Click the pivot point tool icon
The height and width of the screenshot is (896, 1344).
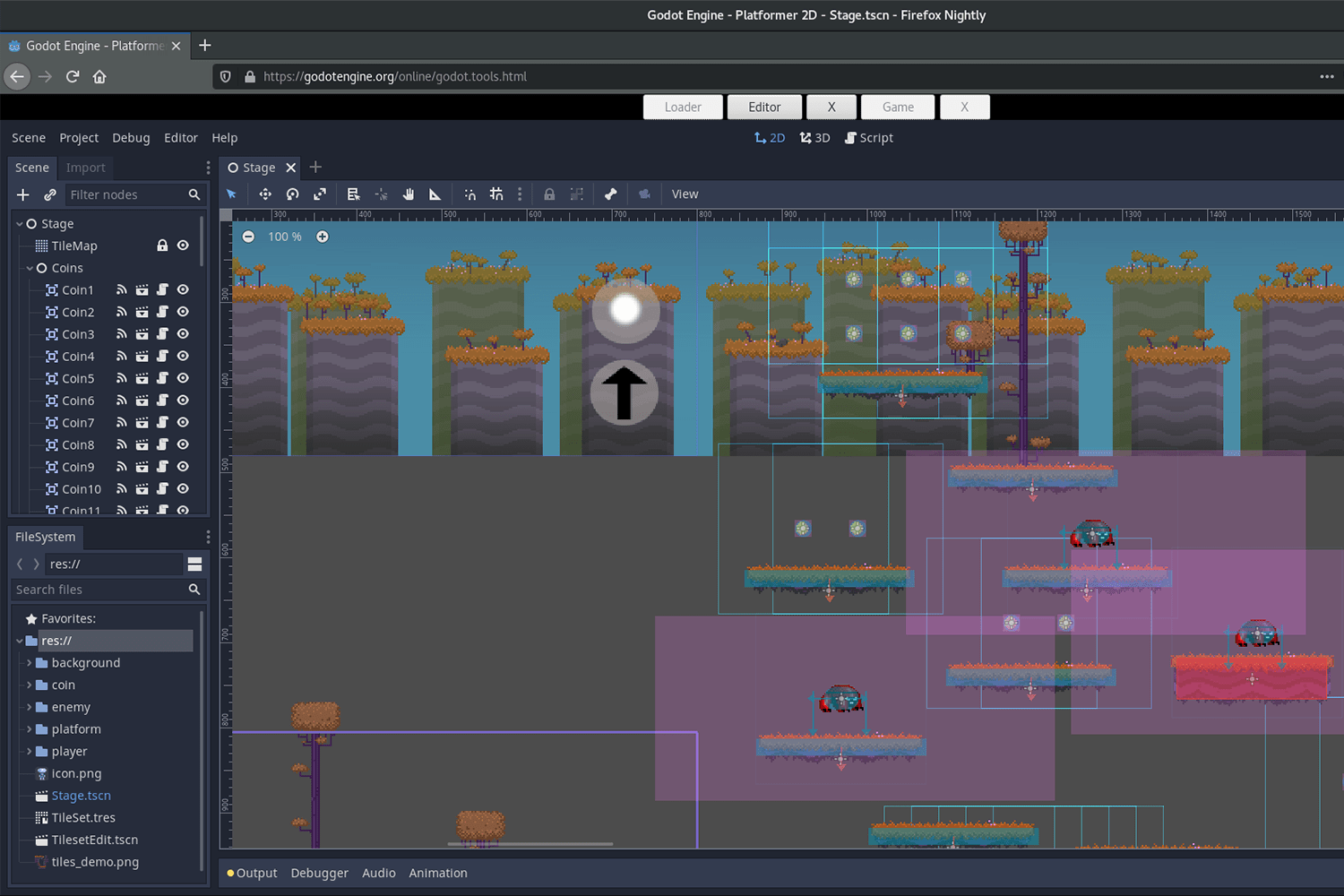(381, 194)
